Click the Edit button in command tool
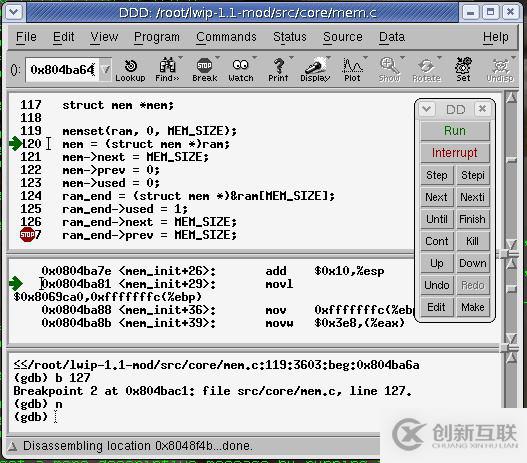The image size is (527, 463). [x=437, y=307]
